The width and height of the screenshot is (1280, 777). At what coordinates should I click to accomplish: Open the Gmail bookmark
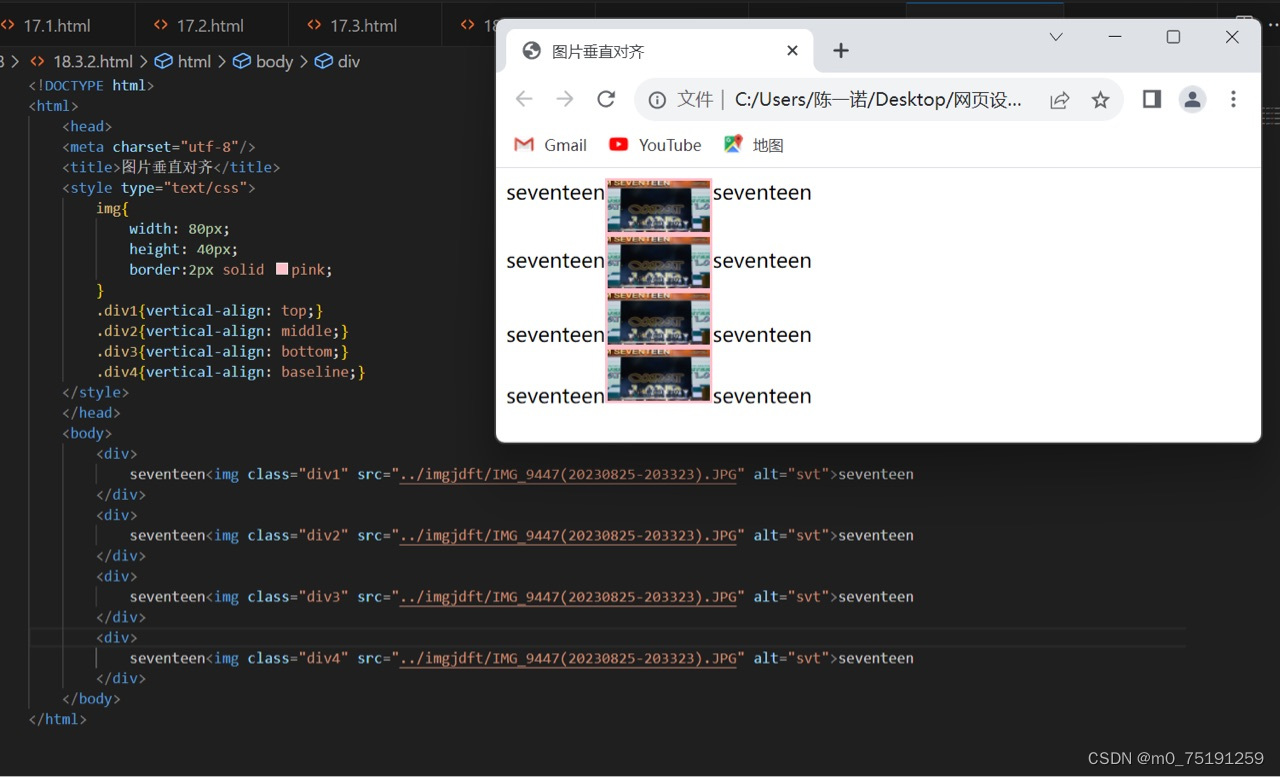tap(550, 145)
